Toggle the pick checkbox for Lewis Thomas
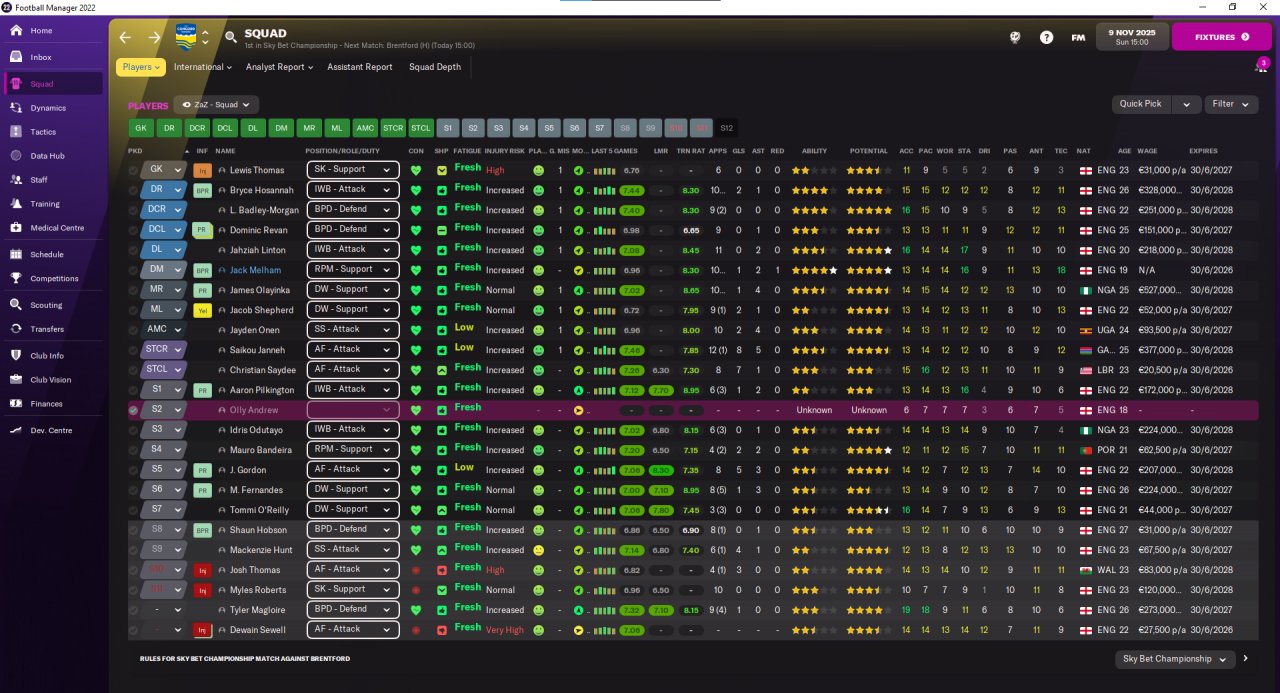The width and height of the screenshot is (1280, 693). click(x=134, y=170)
